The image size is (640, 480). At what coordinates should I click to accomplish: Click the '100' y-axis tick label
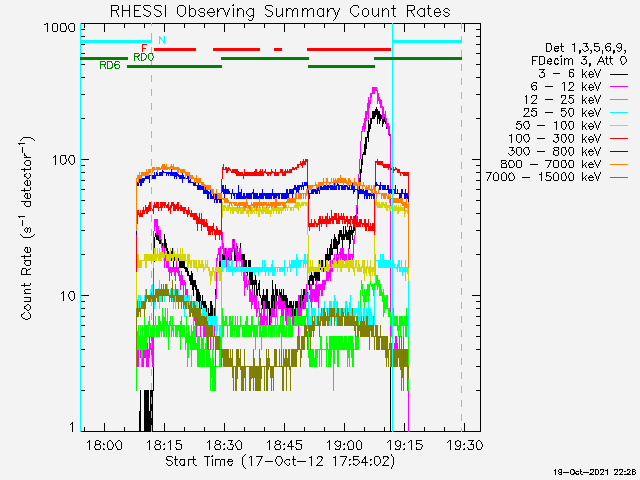(64, 160)
